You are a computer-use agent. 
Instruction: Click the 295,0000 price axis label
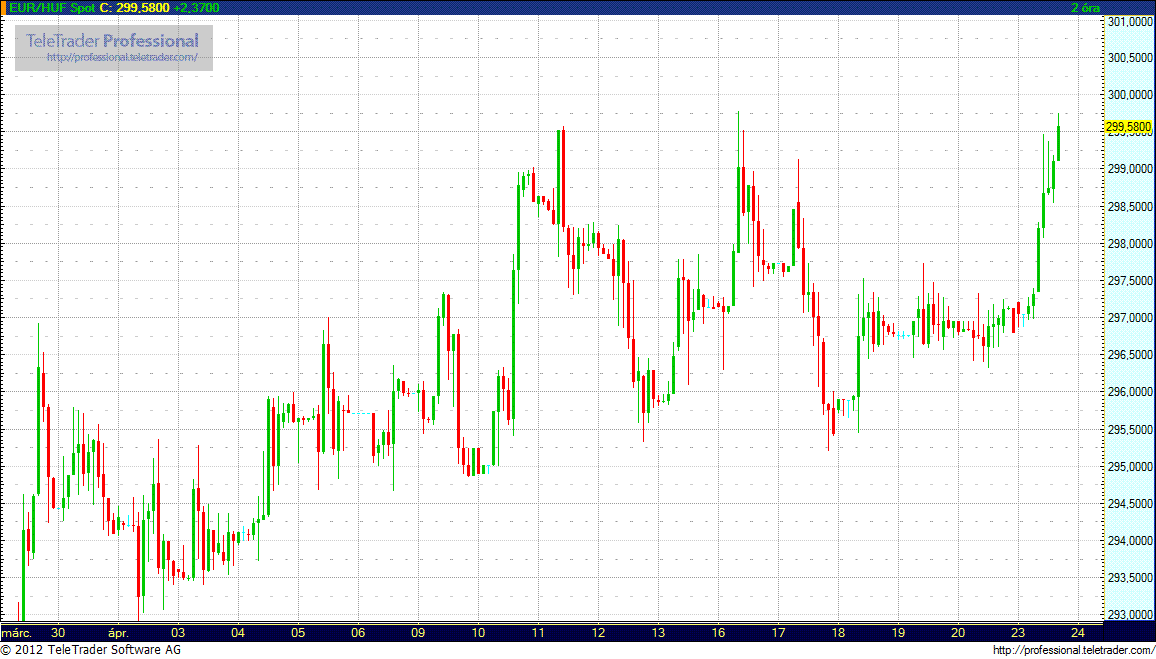(1131, 467)
